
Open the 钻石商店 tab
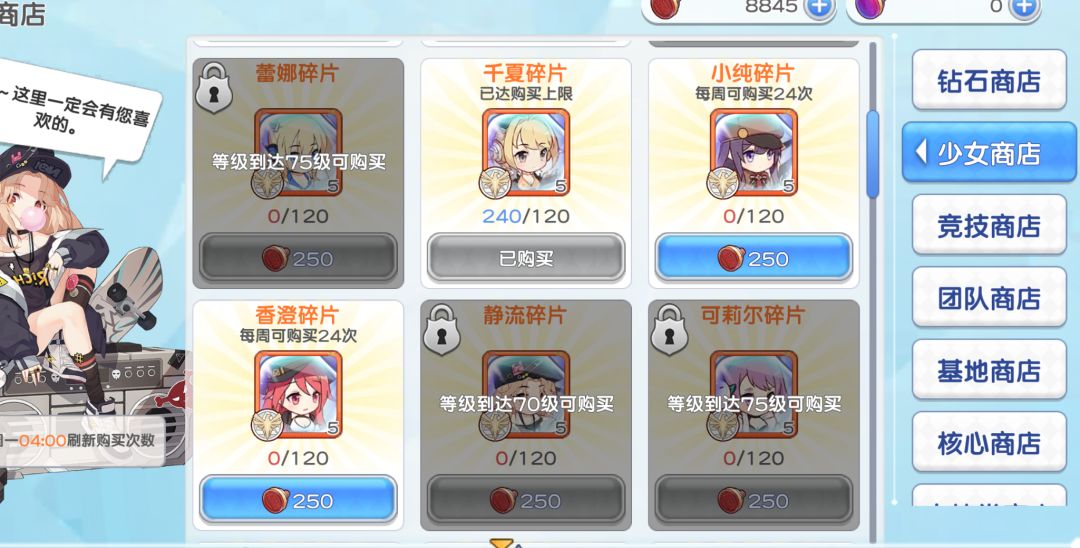[989, 81]
